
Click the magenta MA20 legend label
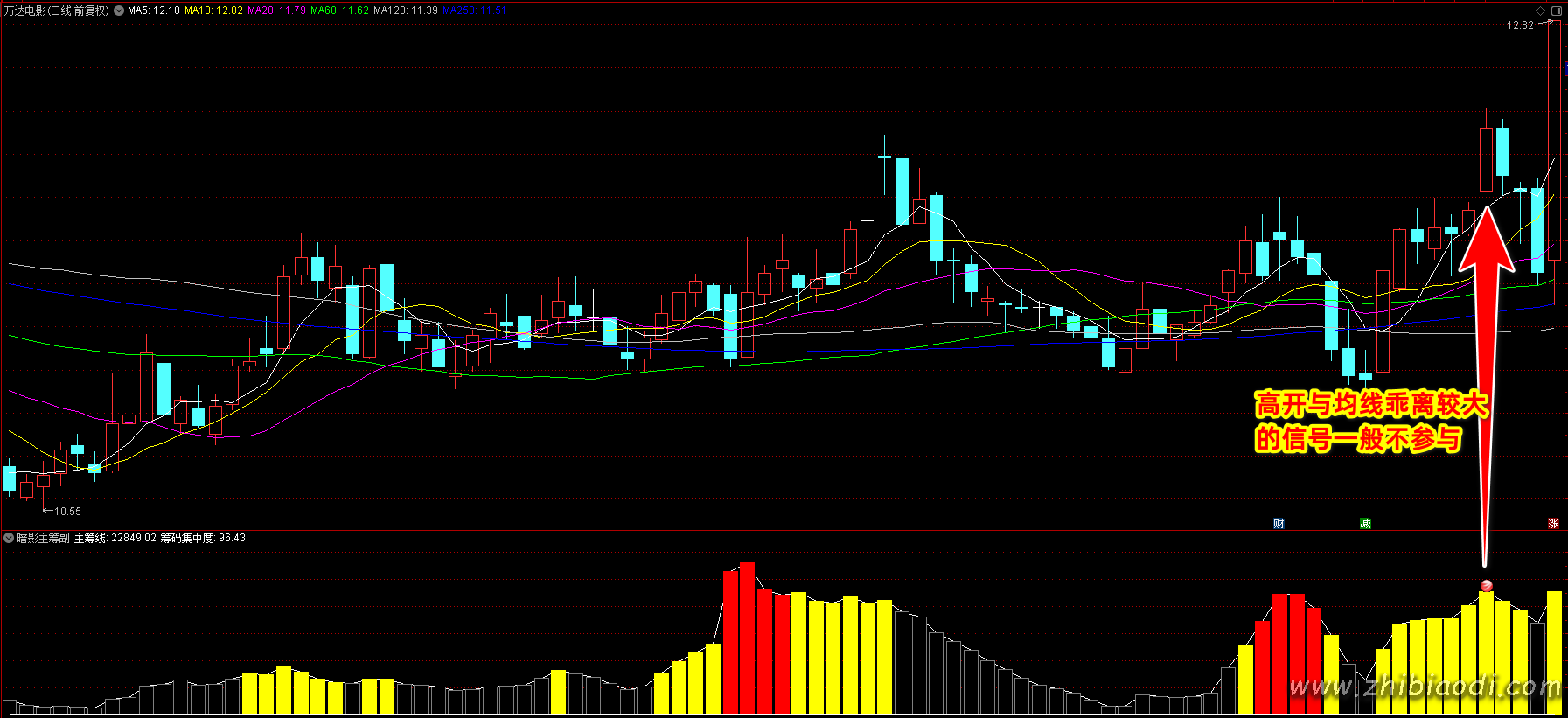pos(276,10)
